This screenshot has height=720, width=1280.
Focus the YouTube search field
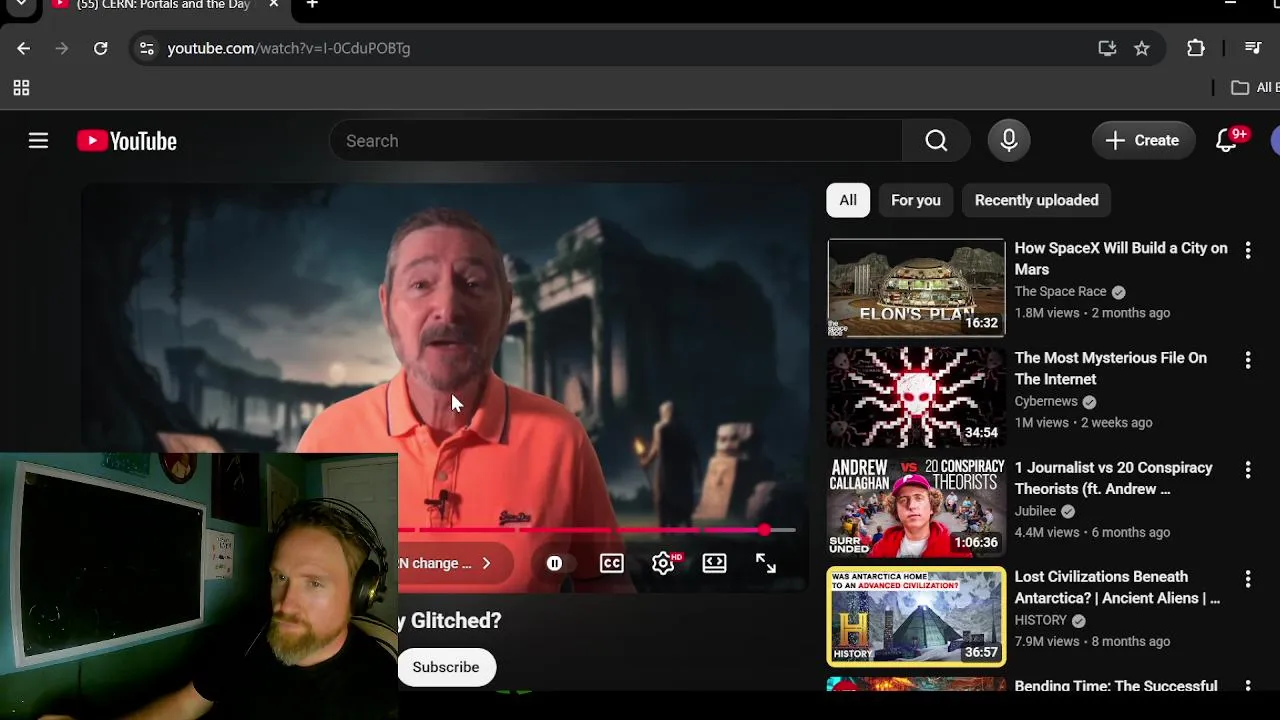[x=616, y=141]
